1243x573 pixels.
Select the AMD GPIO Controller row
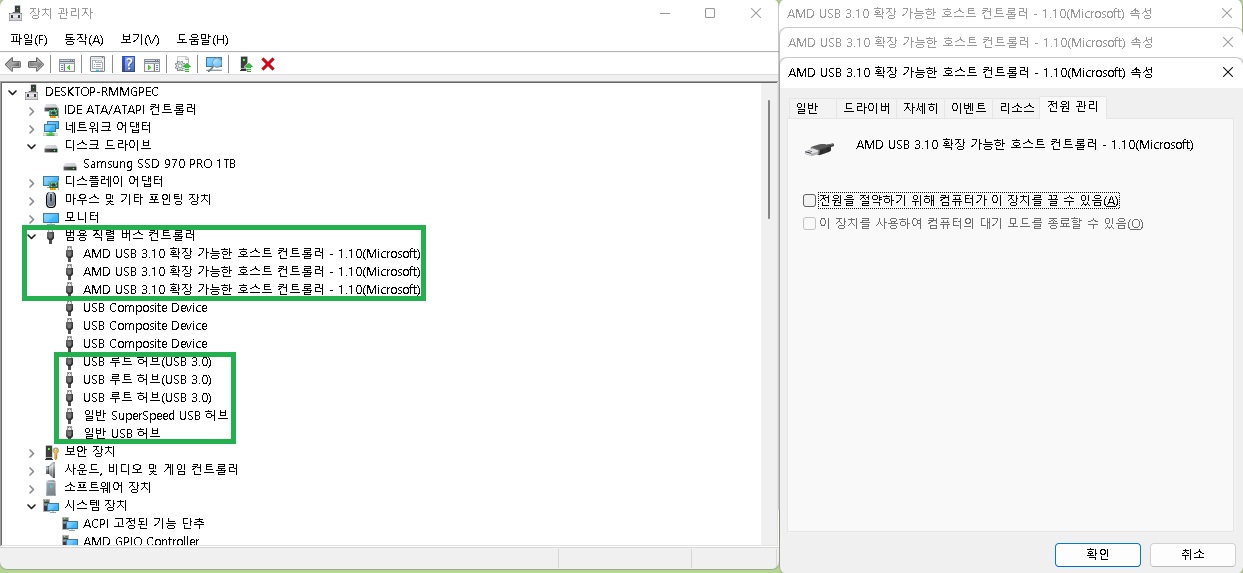pos(141,541)
